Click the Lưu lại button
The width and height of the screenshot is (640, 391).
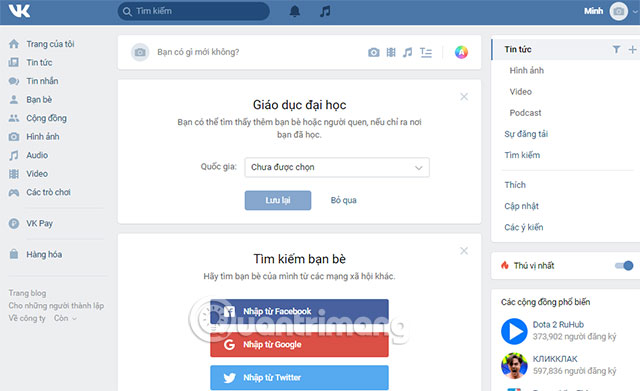[278, 200]
